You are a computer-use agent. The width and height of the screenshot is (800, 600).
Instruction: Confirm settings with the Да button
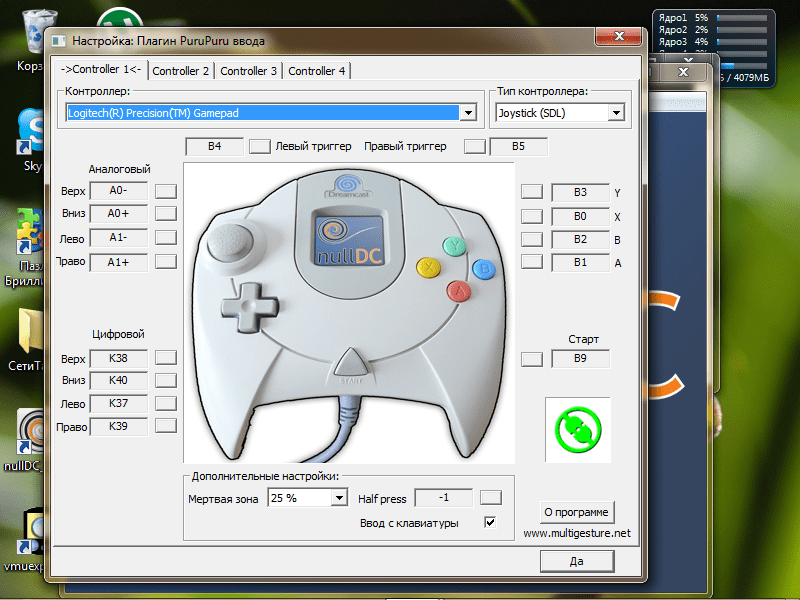577,561
